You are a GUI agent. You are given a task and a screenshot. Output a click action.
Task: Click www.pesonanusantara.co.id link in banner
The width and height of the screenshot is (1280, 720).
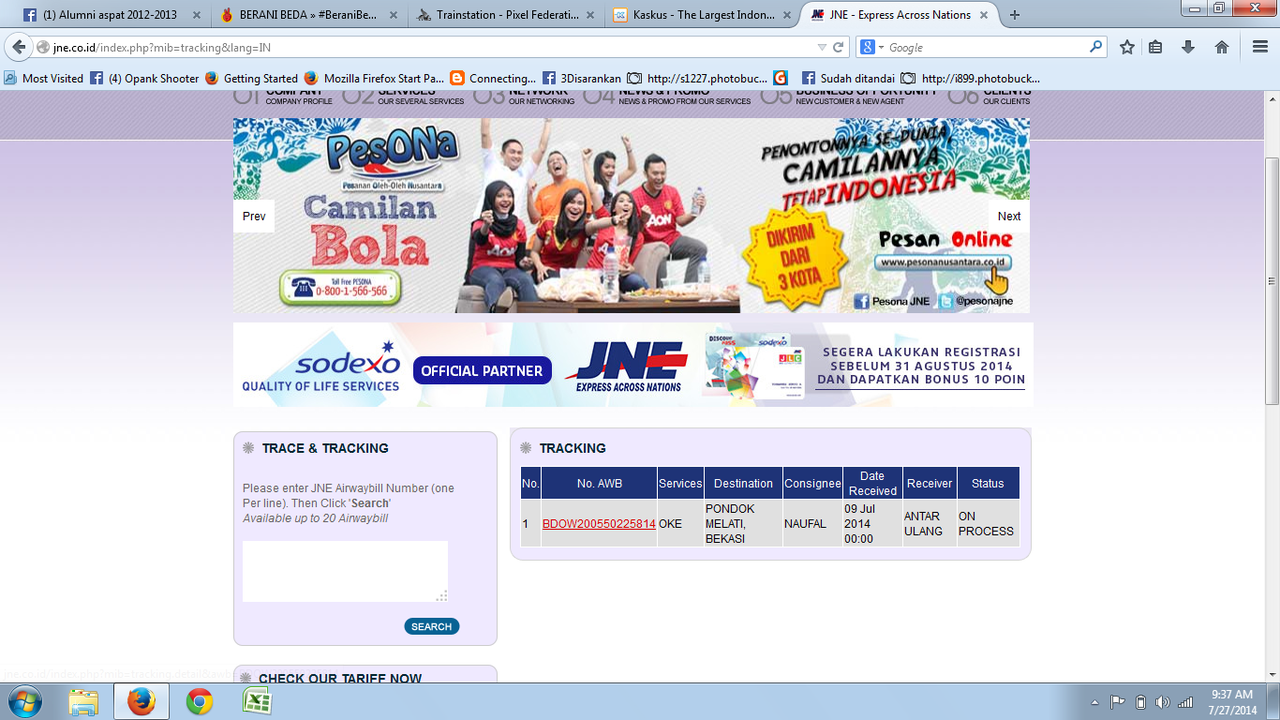pos(942,262)
